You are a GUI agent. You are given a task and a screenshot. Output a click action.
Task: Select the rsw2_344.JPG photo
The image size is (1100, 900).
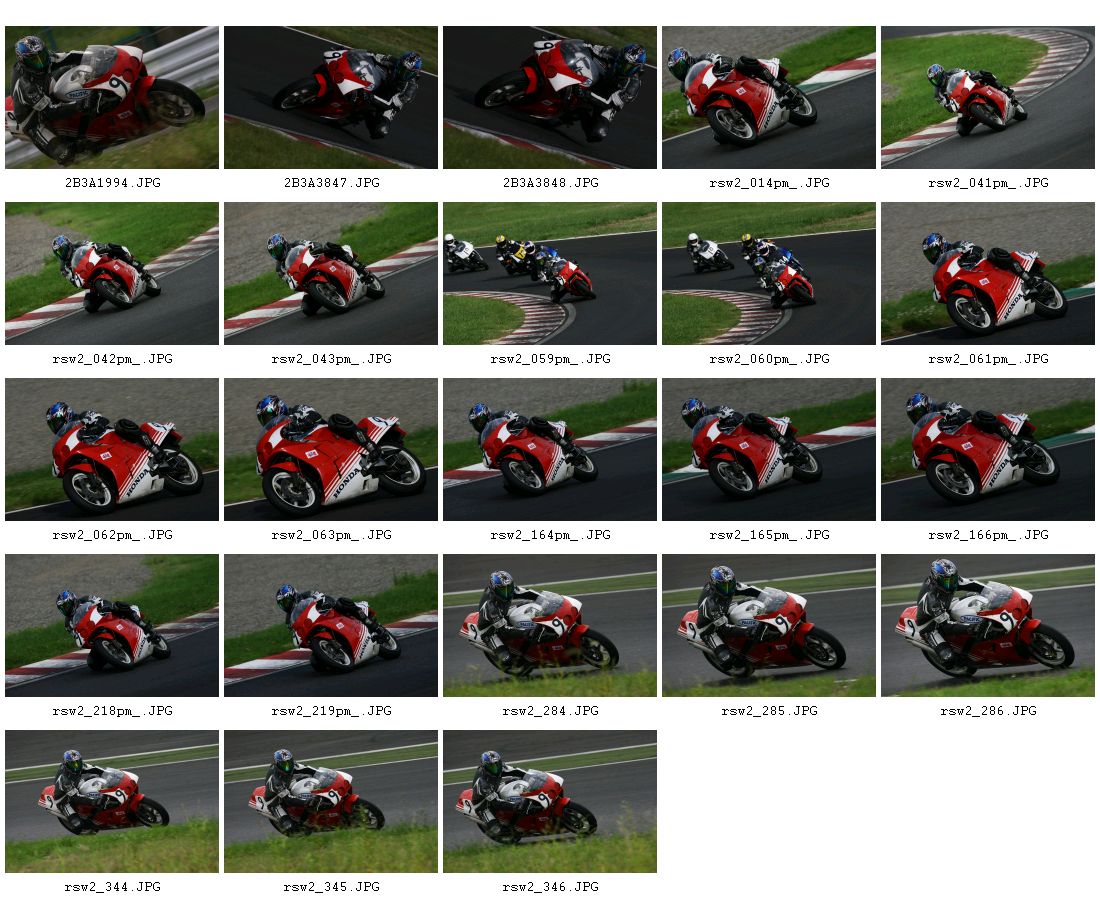click(112, 802)
